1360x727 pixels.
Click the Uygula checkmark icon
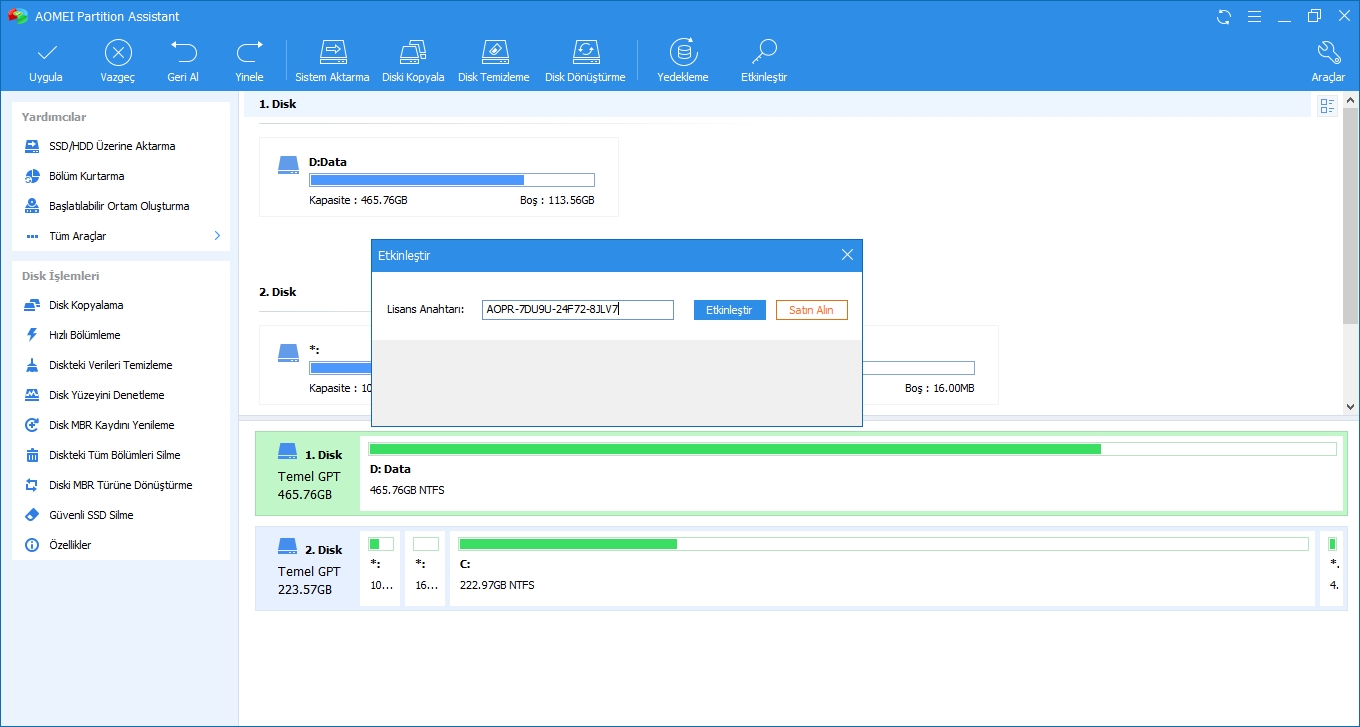[46, 52]
